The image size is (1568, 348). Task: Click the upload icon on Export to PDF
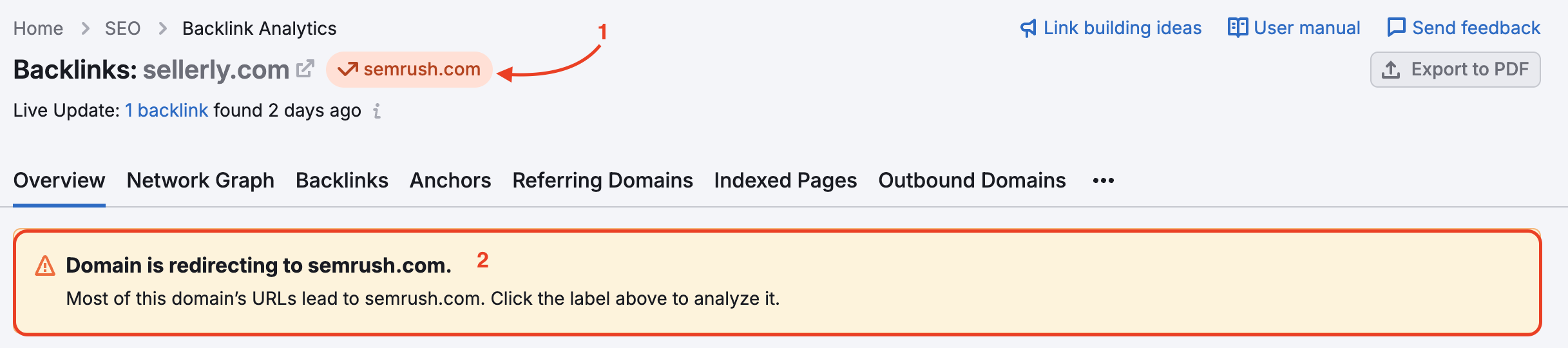pyautogui.click(x=1391, y=70)
